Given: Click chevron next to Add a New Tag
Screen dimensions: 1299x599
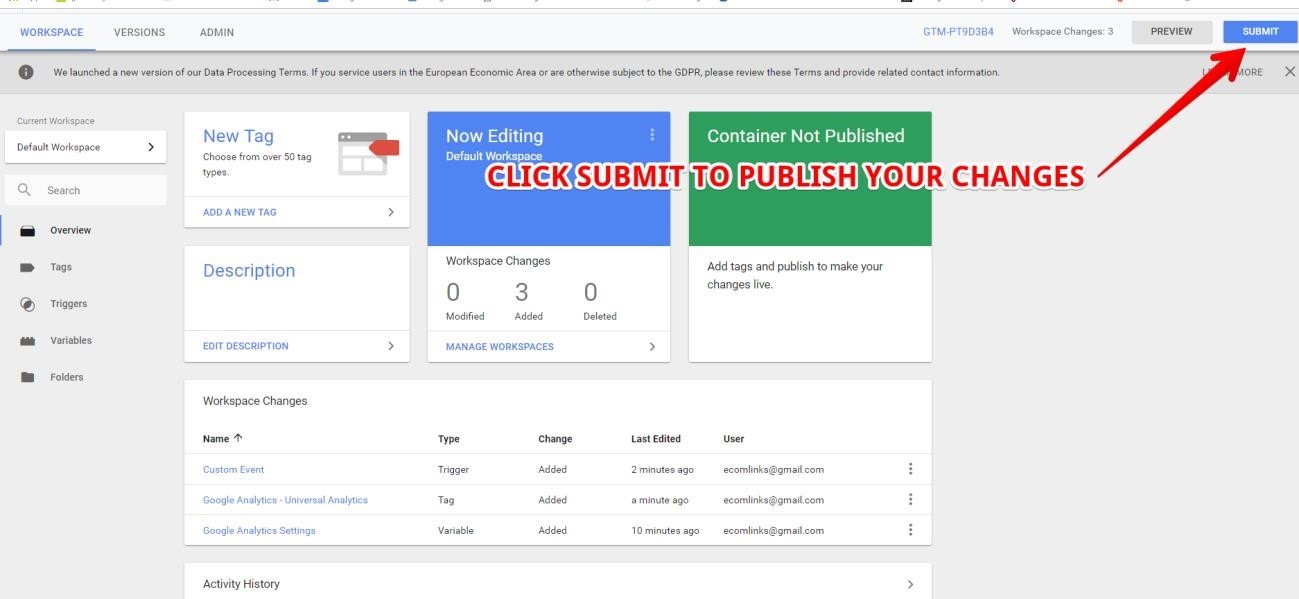Looking at the screenshot, I should click(391, 212).
